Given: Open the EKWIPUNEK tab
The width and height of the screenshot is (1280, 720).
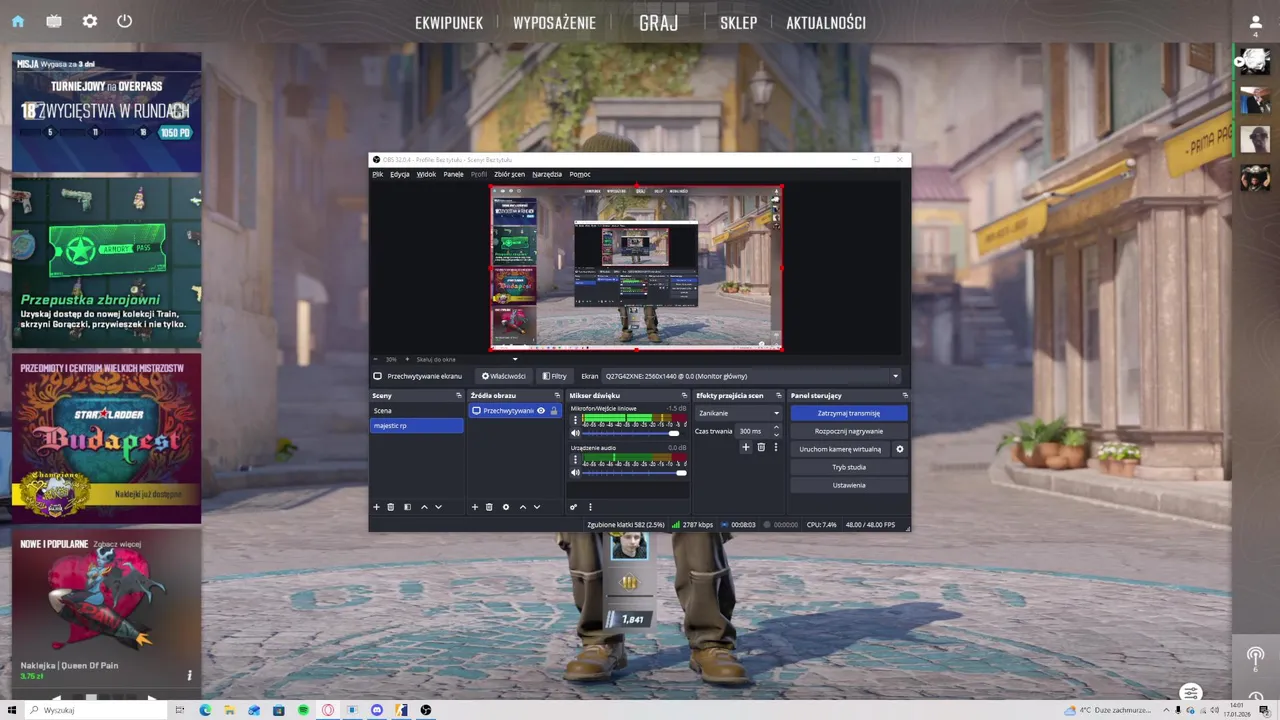Looking at the screenshot, I should tap(449, 23).
